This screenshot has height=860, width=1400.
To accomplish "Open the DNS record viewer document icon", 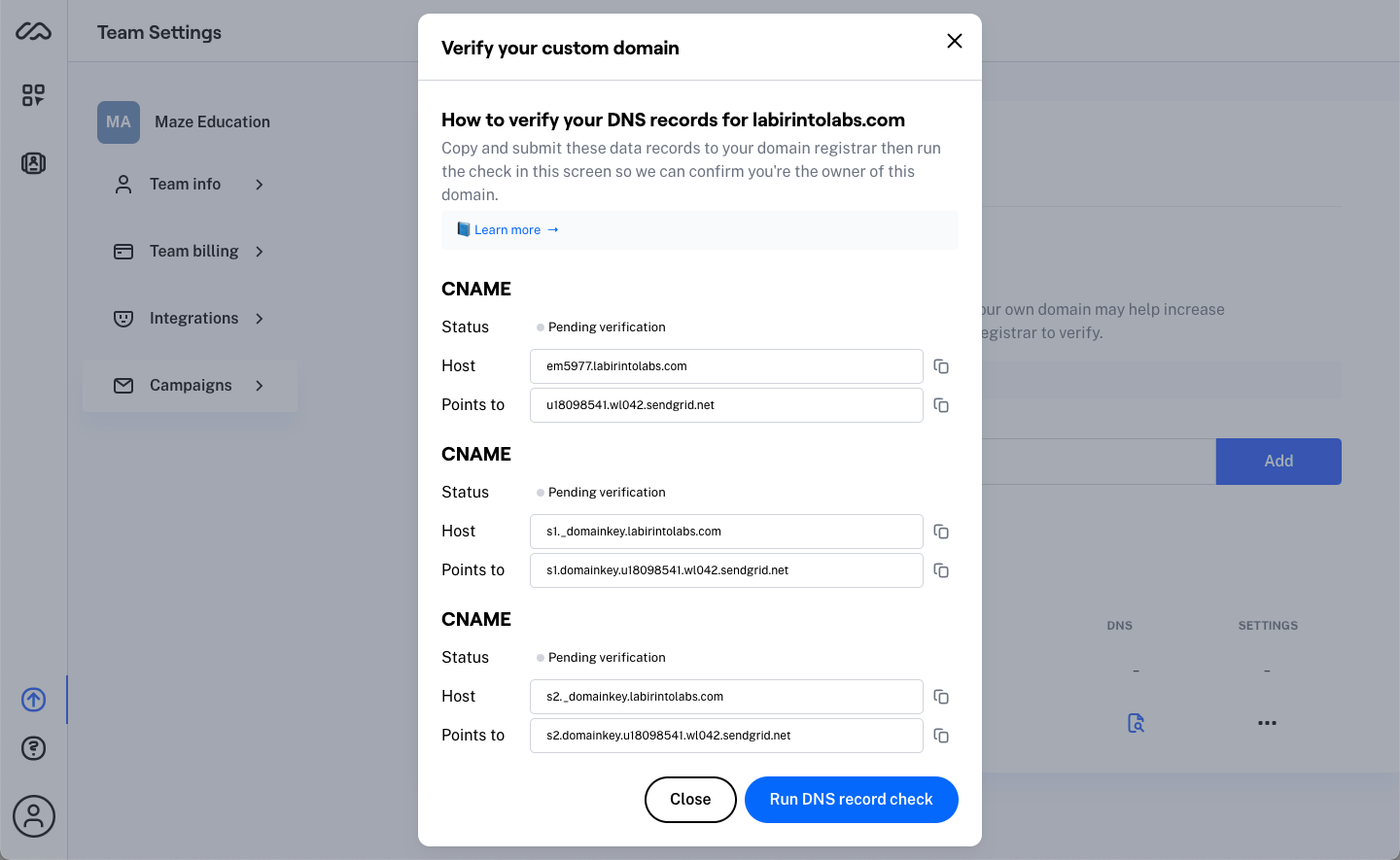I will (1136, 723).
